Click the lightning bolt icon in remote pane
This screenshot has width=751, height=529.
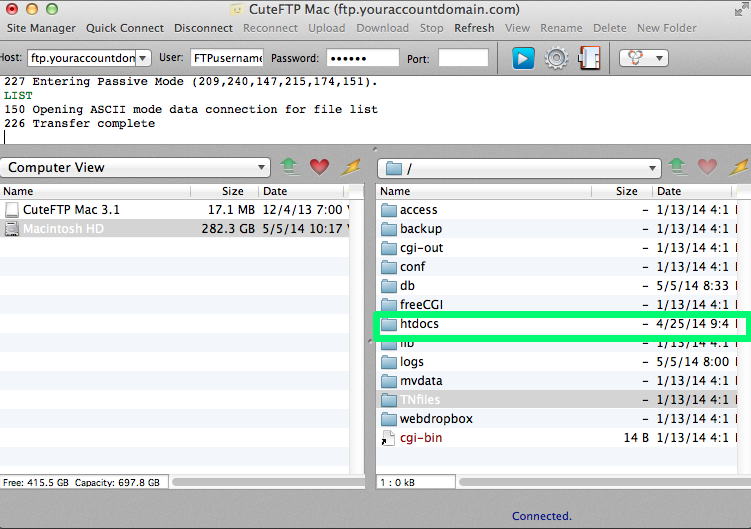(740, 167)
